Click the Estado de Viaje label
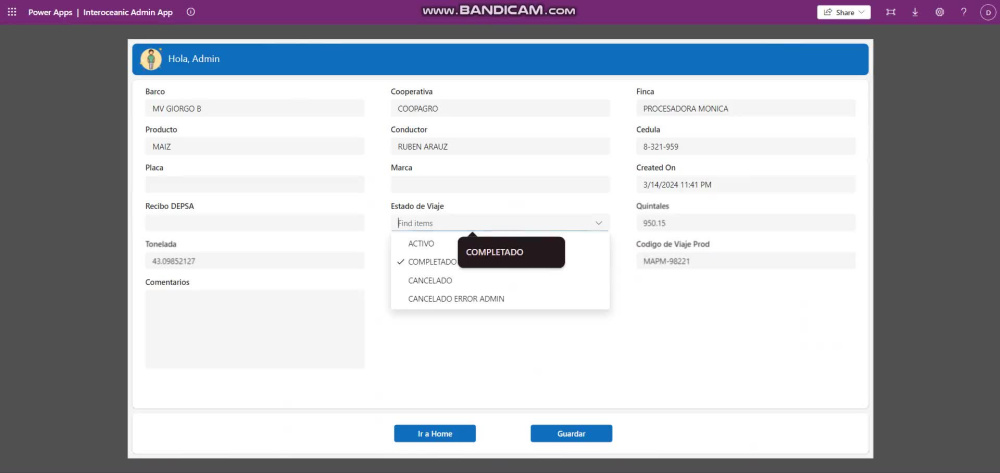The width and height of the screenshot is (1000, 473). 418,206
